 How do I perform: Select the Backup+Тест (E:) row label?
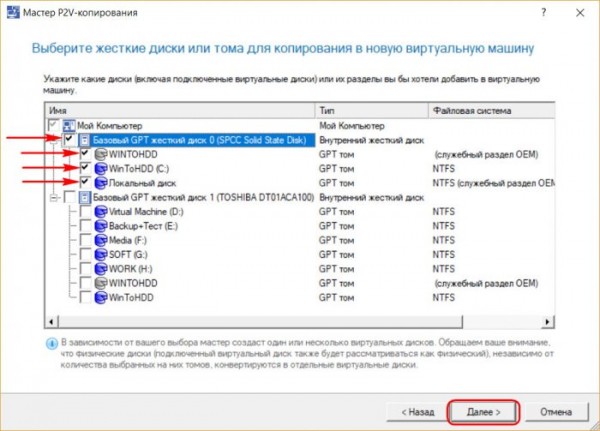point(143,226)
